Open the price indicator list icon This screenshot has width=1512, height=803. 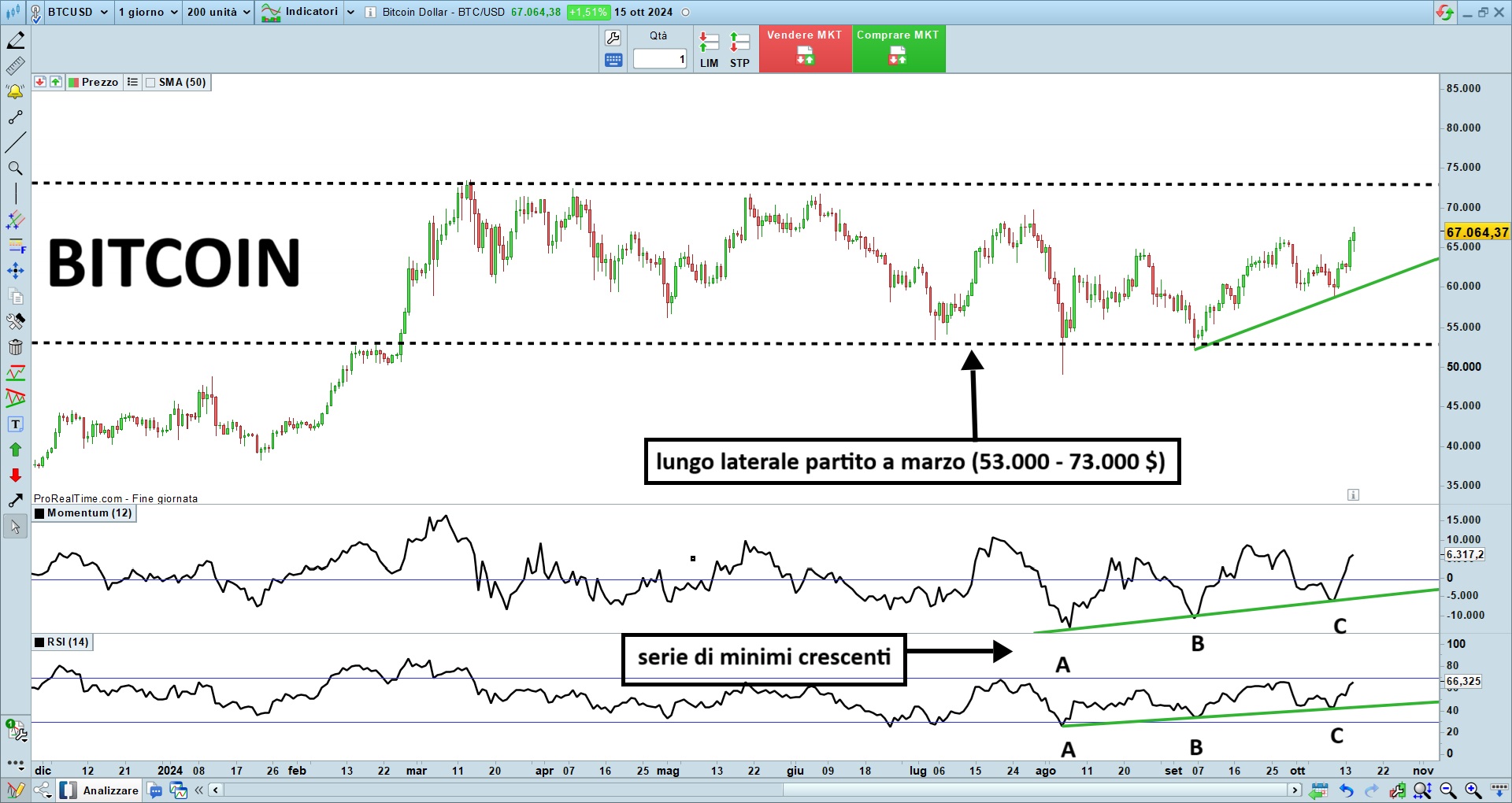click(x=132, y=82)
